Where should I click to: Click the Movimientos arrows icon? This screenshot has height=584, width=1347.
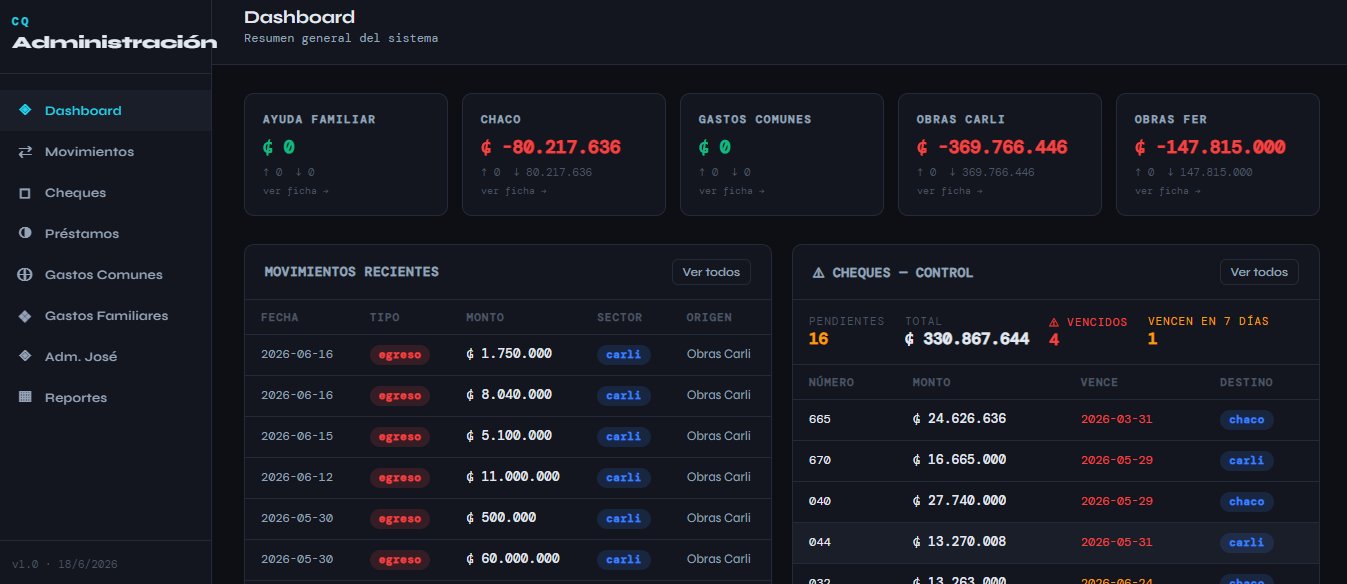click(25, 152)
